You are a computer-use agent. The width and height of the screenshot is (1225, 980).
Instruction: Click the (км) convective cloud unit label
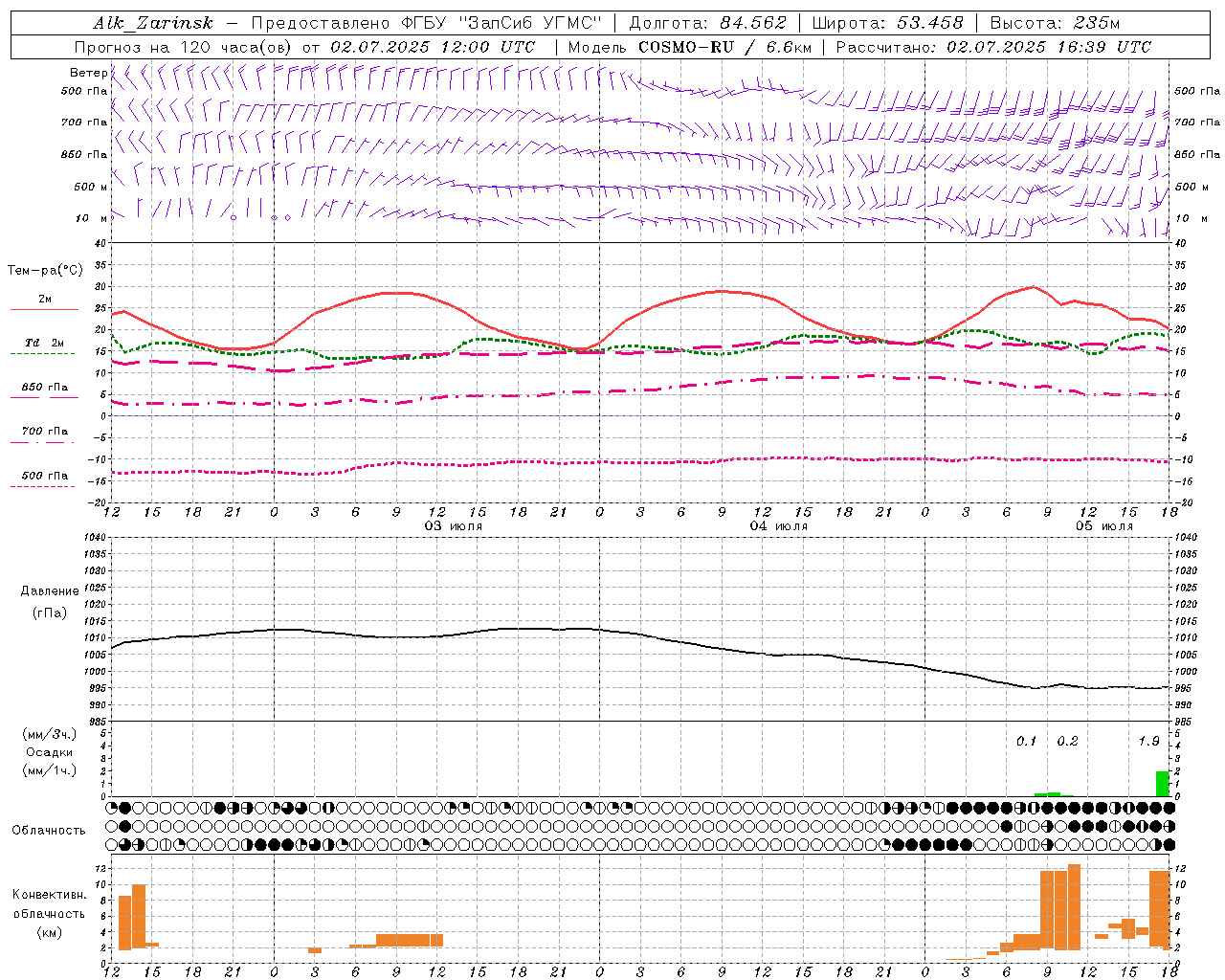tap(50, 932)
